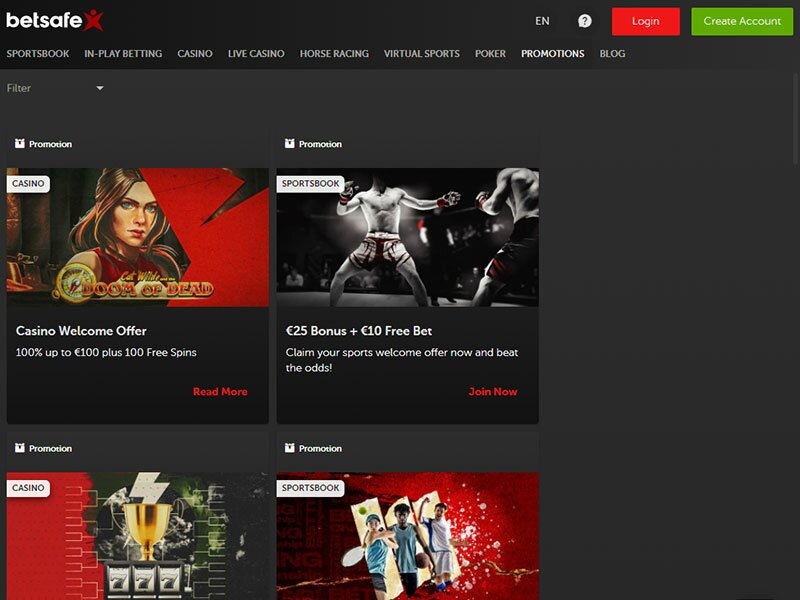Expand the filter chevron arrow
Viewport: 800px width, 600px height.
(x=99, y=88)
